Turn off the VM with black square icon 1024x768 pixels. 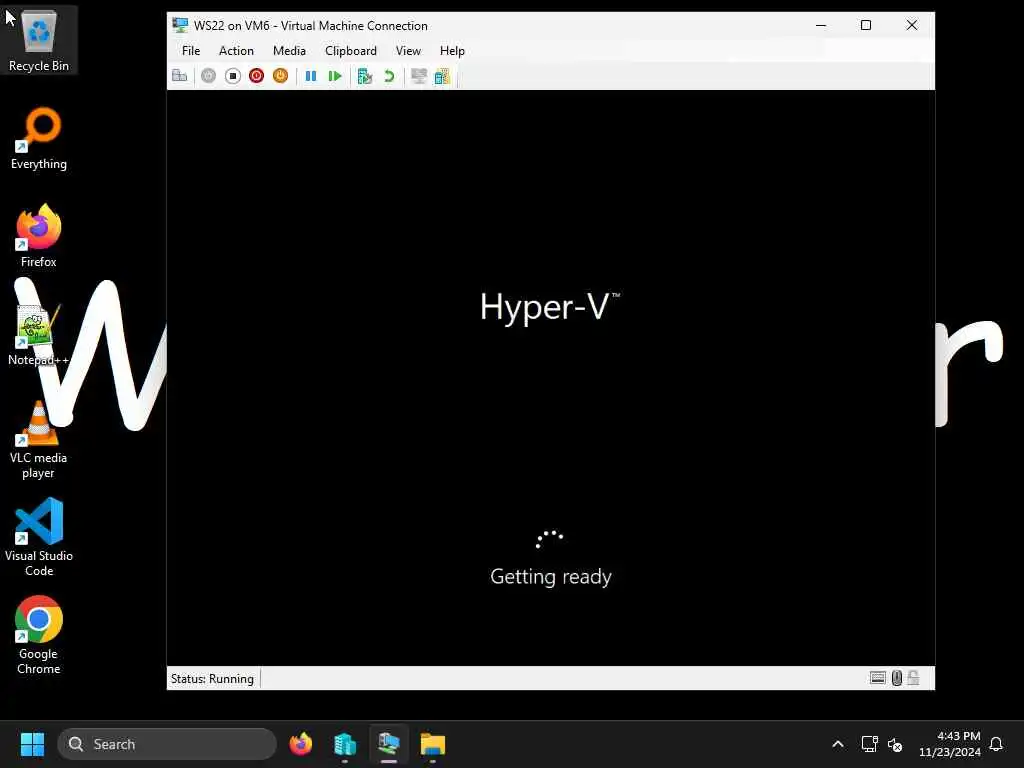[x=232, y=76]
